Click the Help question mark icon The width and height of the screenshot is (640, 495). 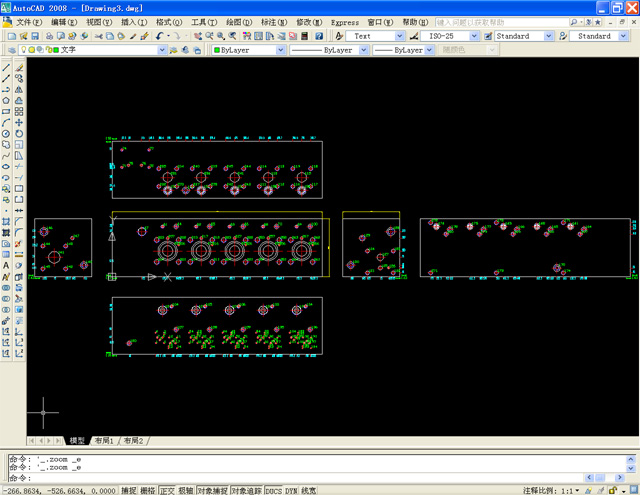coord(319,36)
